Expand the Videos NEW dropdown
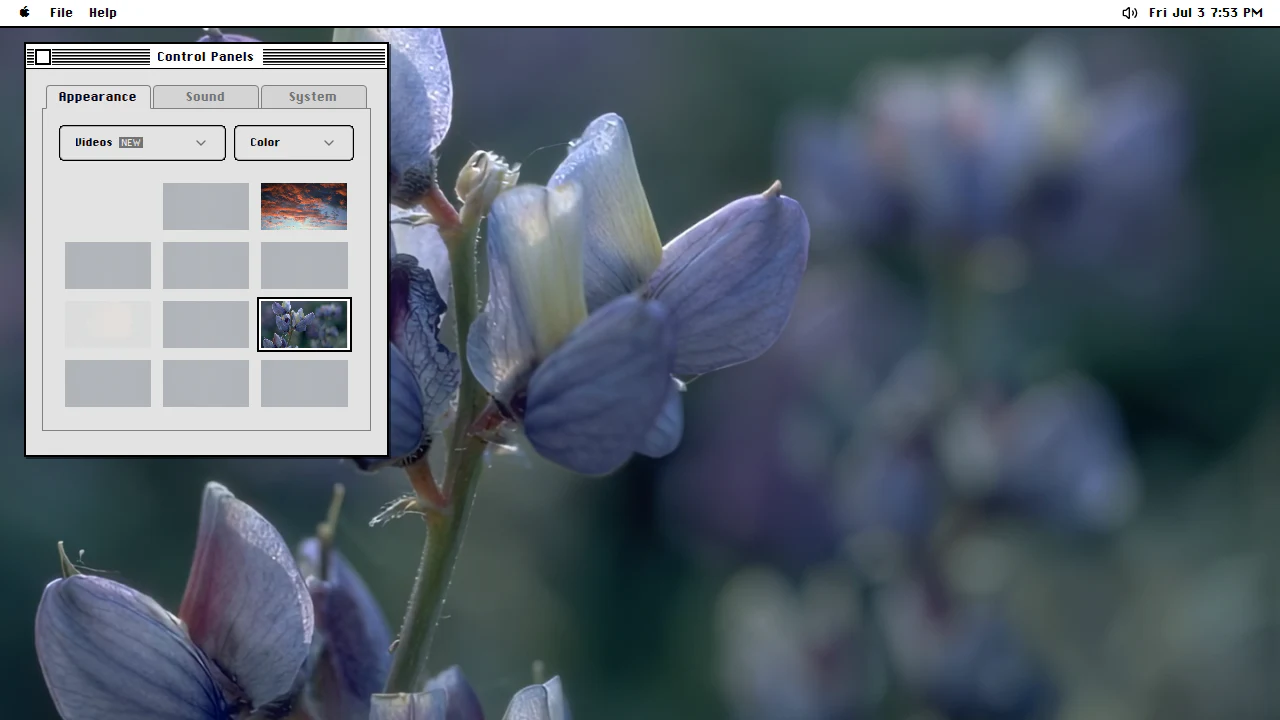 [142, 142]
